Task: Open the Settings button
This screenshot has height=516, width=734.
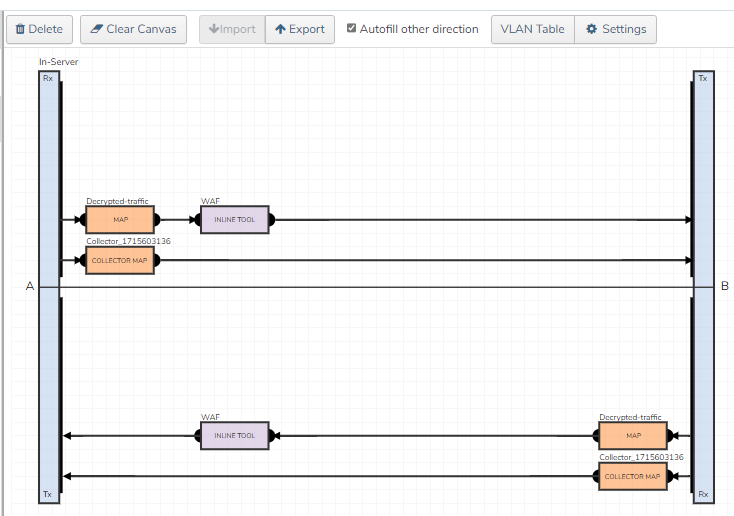Action: click(615, 29)
